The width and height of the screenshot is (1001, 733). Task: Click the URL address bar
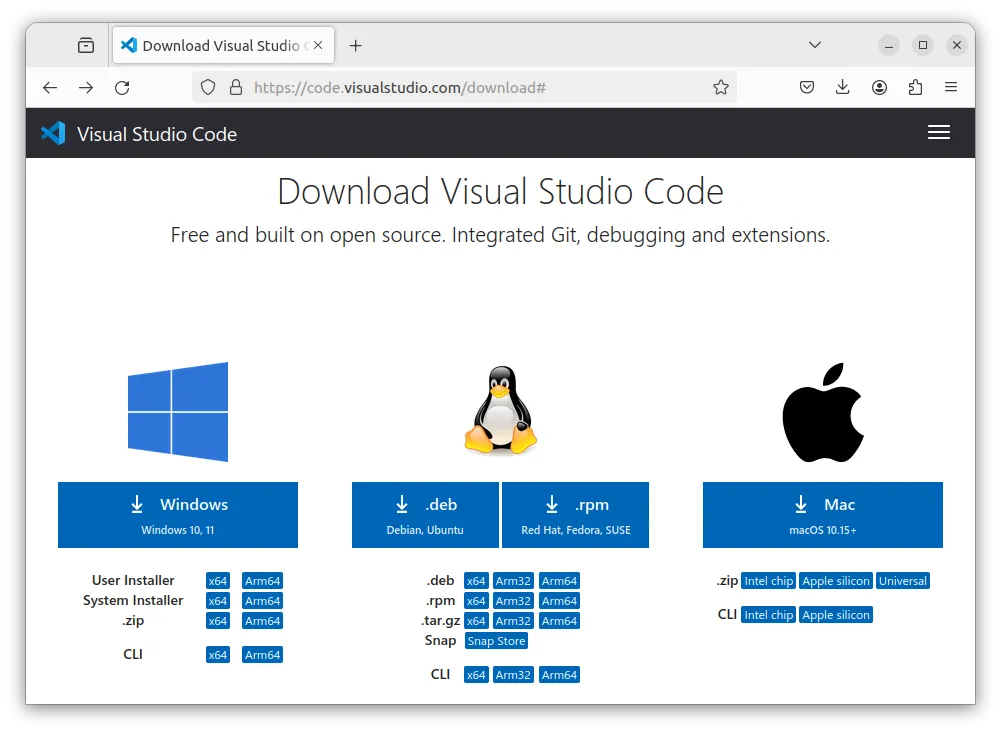(x=450, y=88)
